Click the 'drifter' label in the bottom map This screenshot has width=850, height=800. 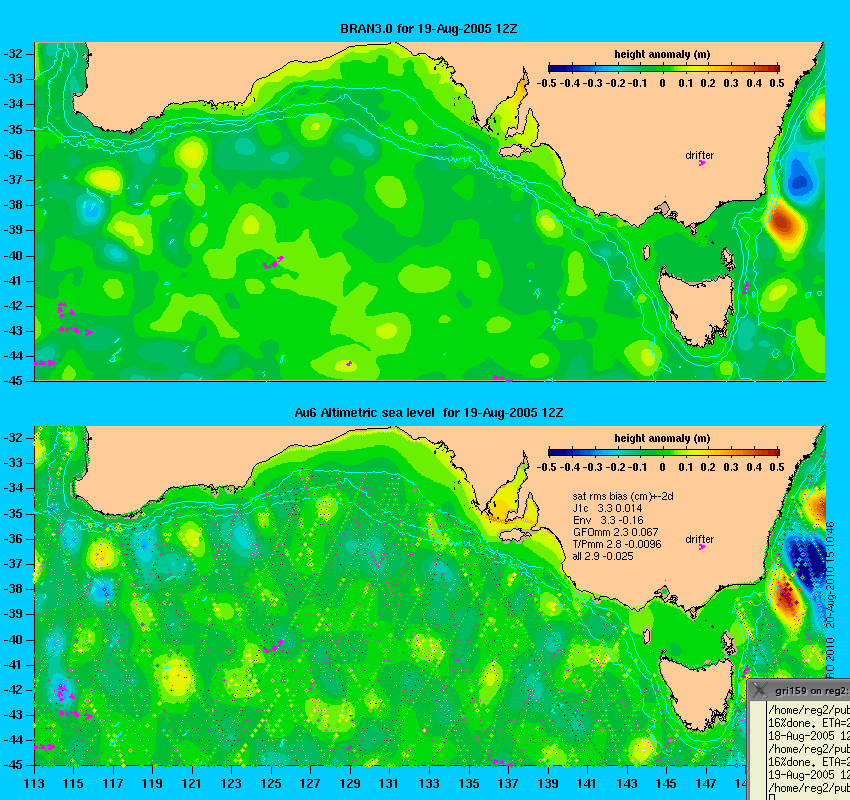click(x=699, y=539)
